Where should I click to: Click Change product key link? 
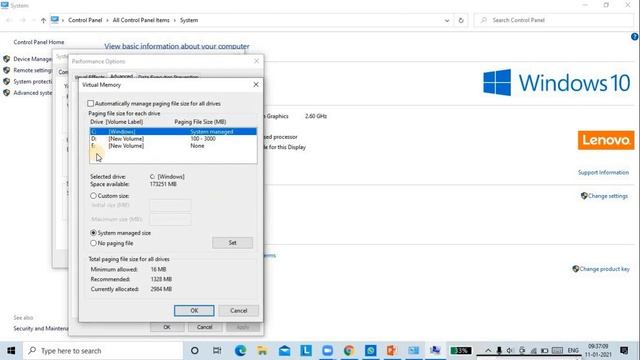(x=604, y=269)
